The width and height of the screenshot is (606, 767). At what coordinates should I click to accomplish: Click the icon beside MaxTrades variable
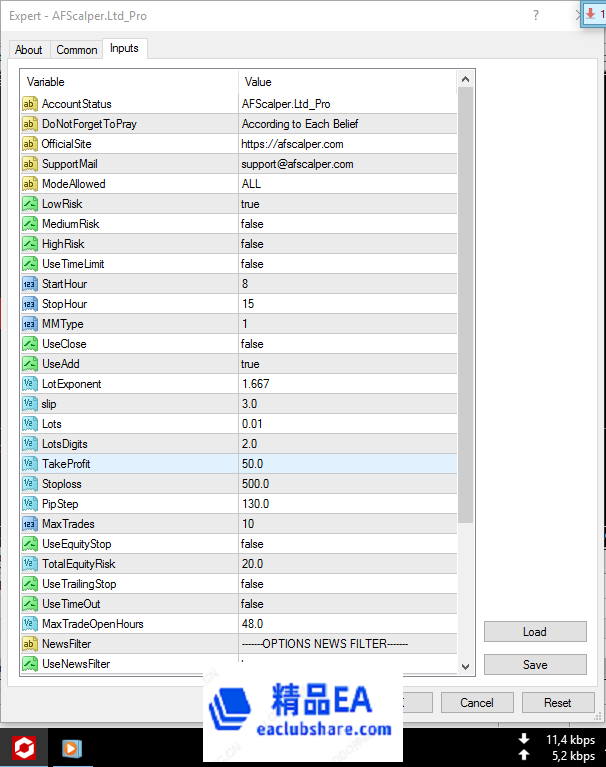click(x=30, y=524)
